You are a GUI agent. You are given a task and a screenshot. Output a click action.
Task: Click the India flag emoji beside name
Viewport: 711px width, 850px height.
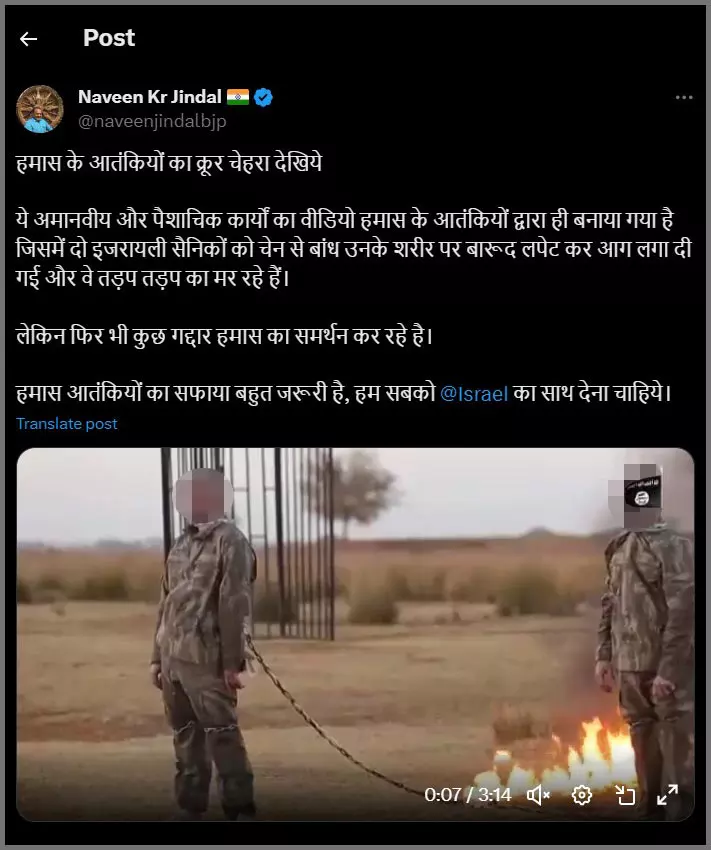[238, 97]
